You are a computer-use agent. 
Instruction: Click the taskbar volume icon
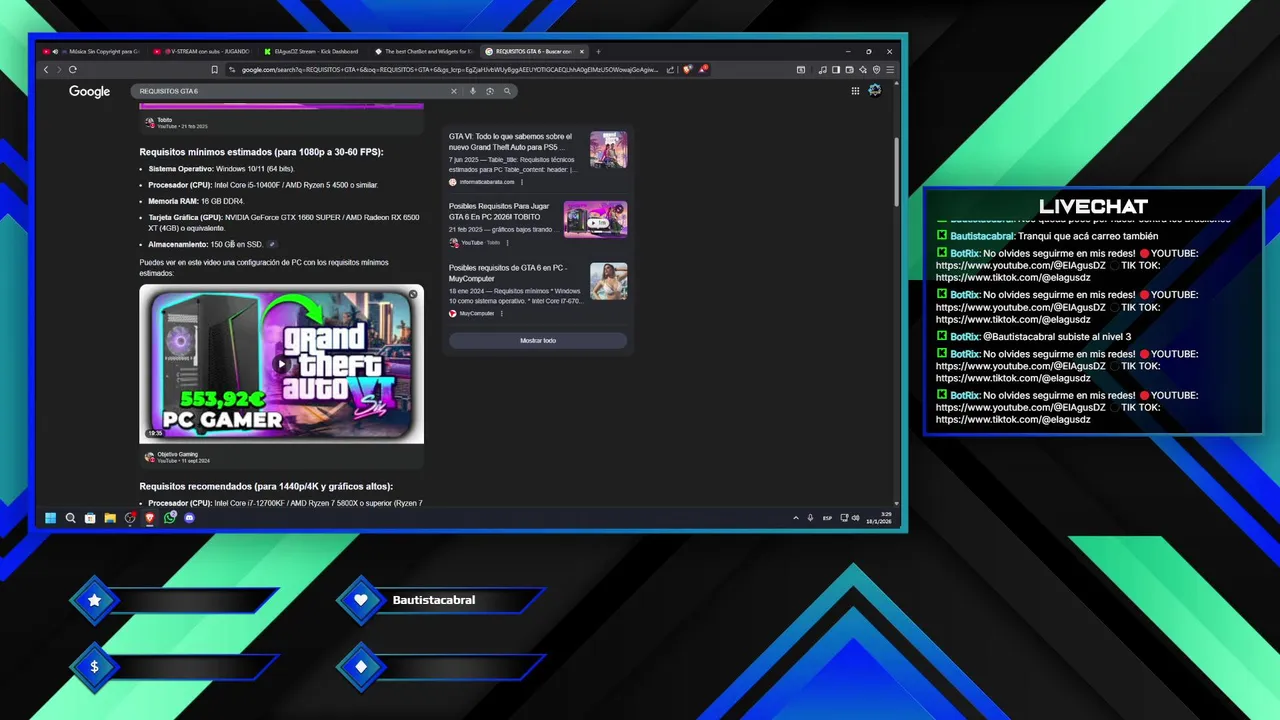(856, 518)
